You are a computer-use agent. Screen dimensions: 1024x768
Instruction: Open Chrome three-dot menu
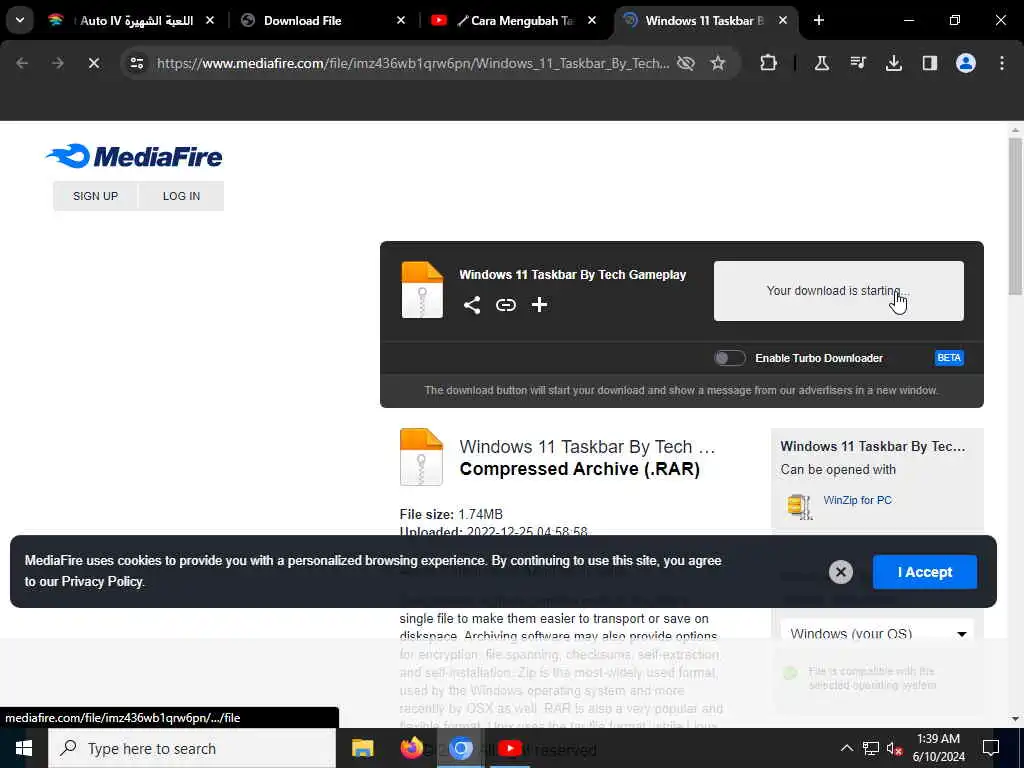[x=1002, y=63]
